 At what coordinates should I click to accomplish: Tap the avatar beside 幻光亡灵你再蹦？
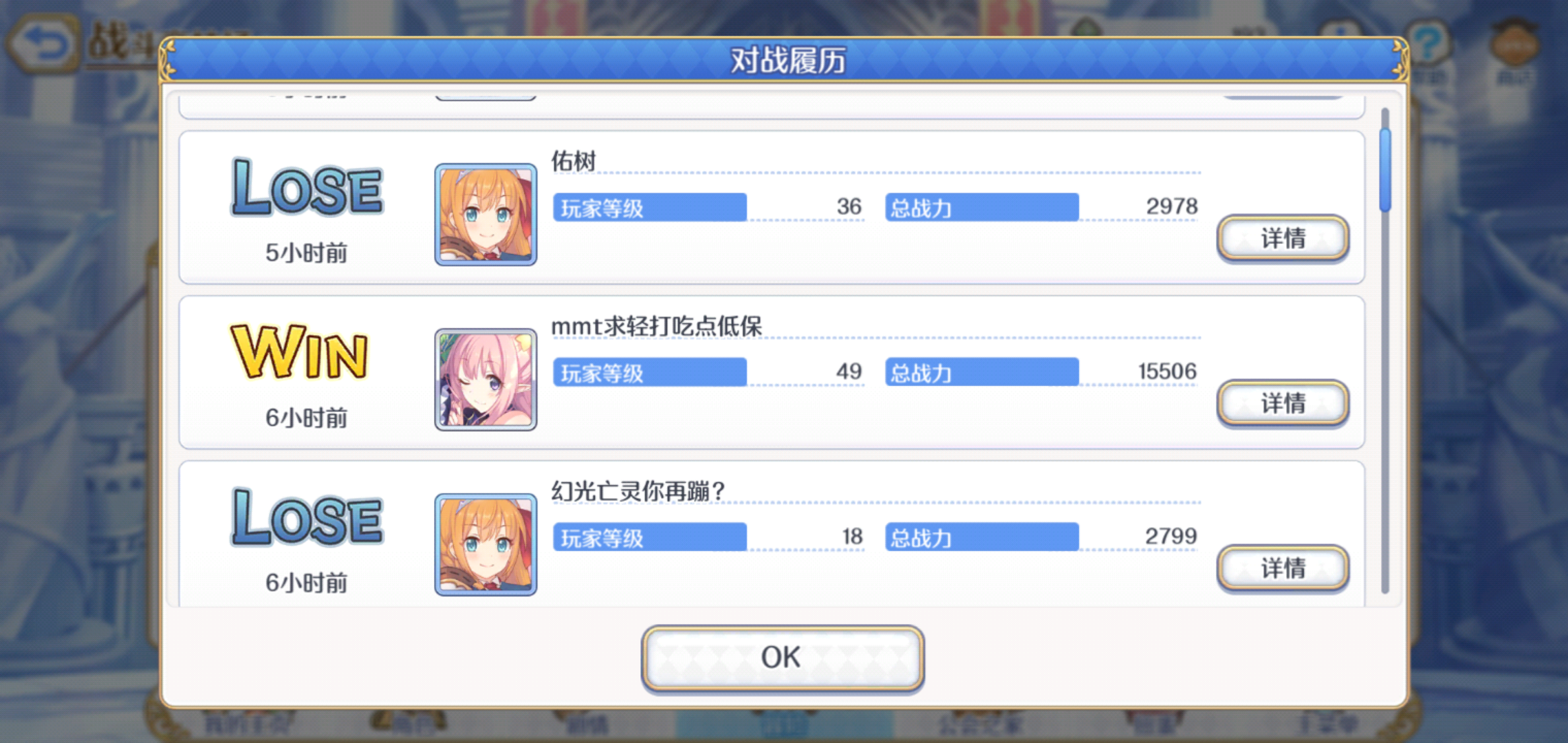(x=486, y=544)
